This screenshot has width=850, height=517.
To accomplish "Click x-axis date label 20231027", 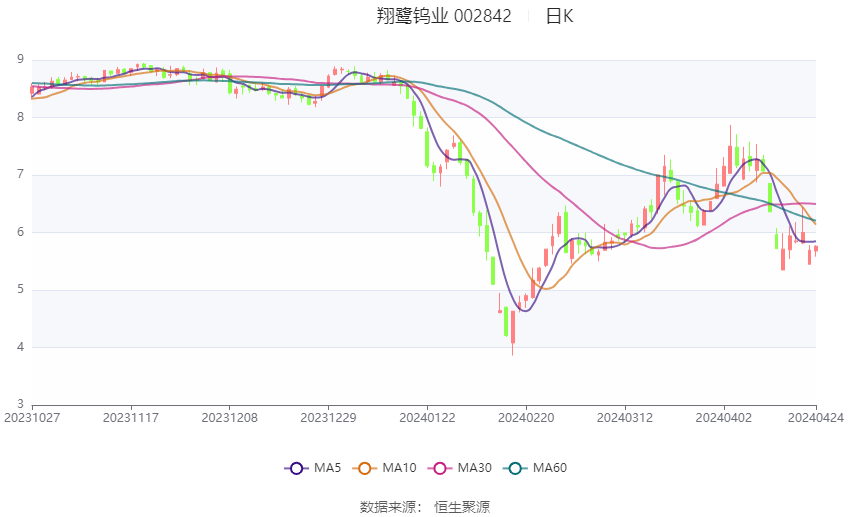I will click(x=32, y=418).
